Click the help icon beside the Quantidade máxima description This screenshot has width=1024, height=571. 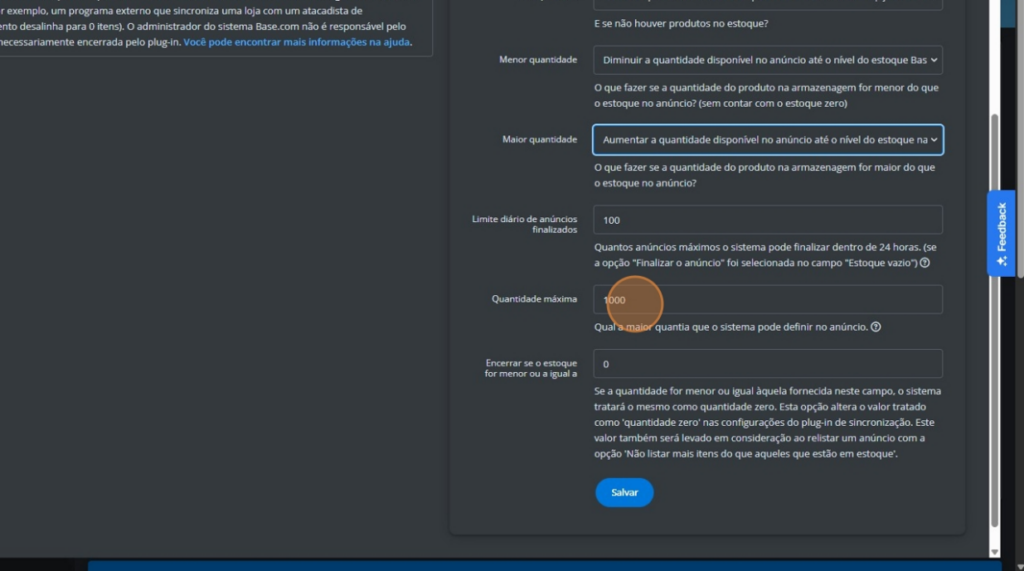pos(876,327)
